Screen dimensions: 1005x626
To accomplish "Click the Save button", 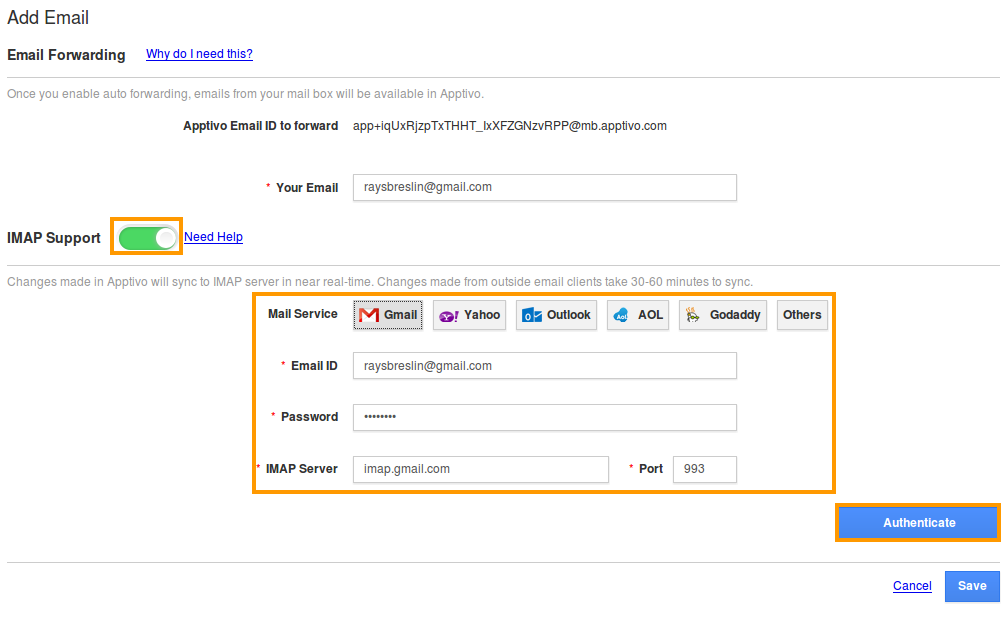I will pos(972,586).
